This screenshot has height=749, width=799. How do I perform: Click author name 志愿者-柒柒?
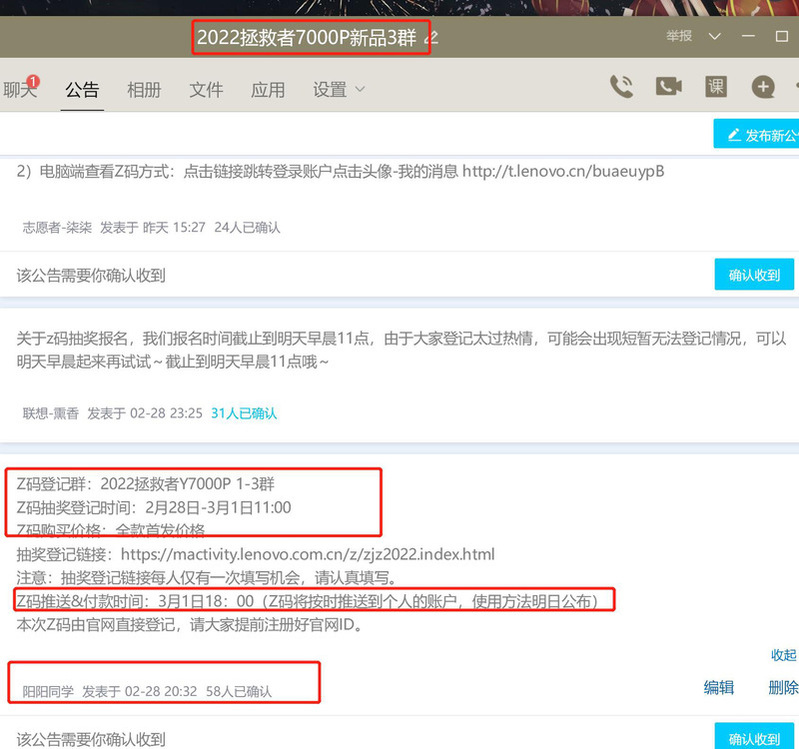click(x=57, y=227)
